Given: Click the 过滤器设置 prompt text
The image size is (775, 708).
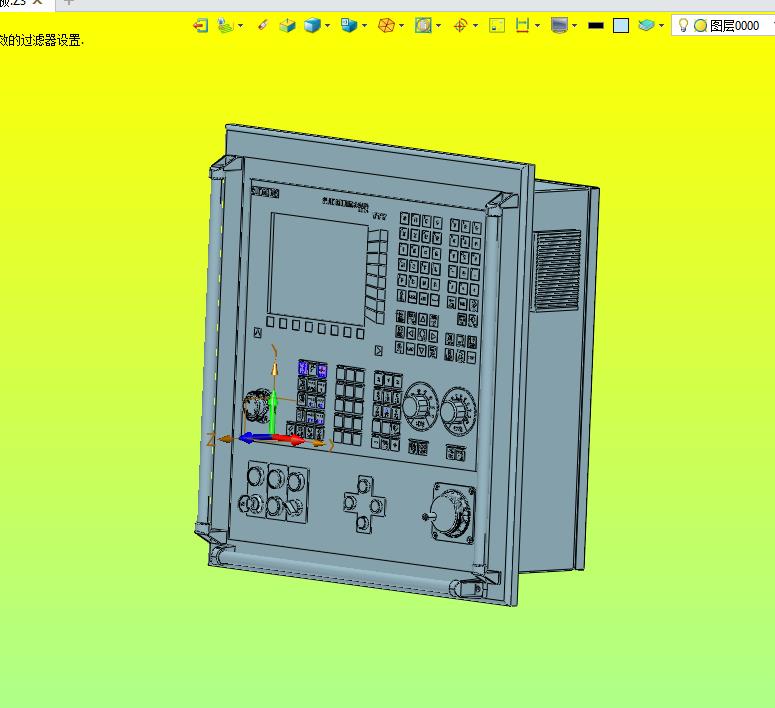Looking at the screenshot, I should (51, 40).
